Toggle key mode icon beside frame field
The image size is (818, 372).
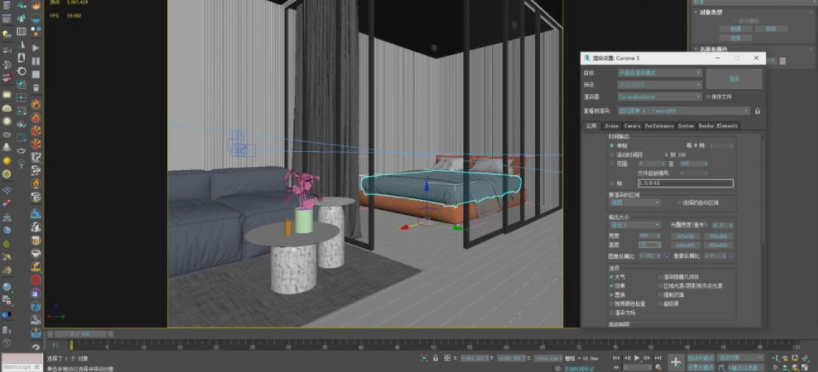point(617,367)
